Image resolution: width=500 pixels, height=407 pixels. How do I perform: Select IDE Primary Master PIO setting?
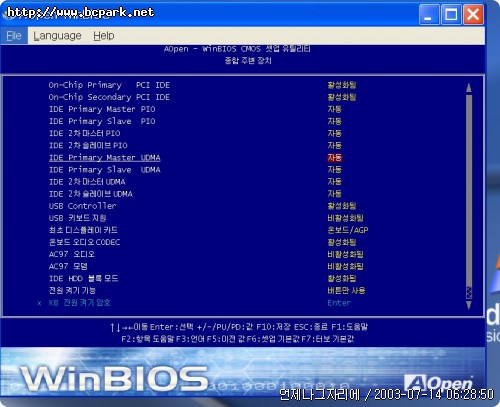coord(102,109)
